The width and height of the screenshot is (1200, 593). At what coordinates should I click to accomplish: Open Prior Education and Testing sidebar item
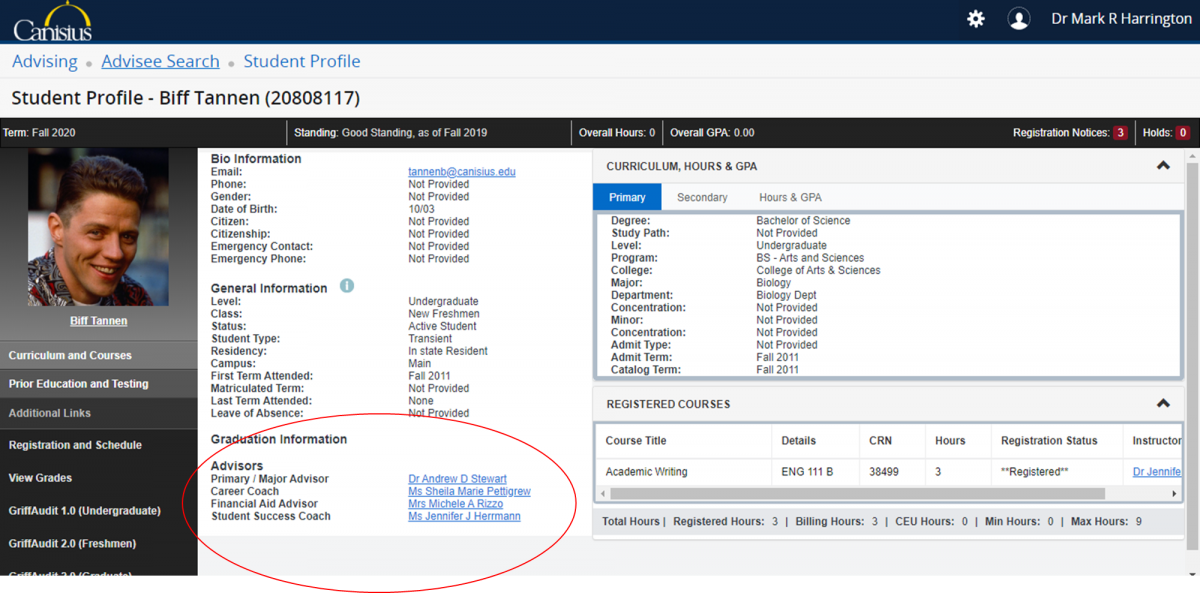[x=78, y=384]
